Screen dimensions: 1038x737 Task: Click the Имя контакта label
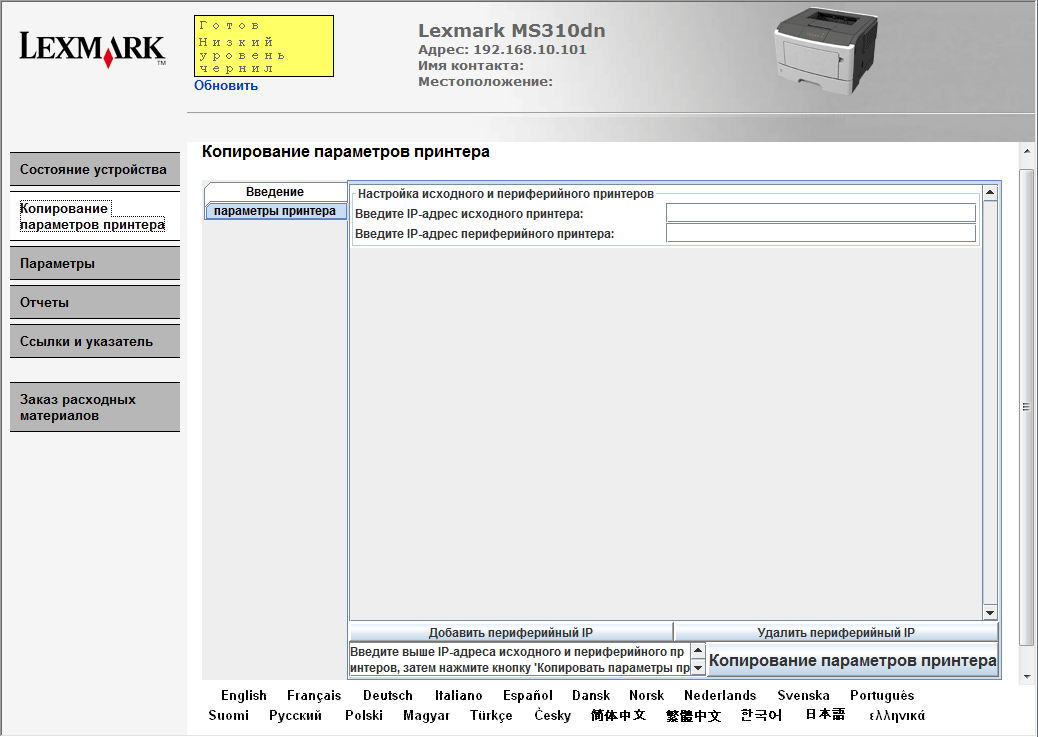tap(471, 66)
